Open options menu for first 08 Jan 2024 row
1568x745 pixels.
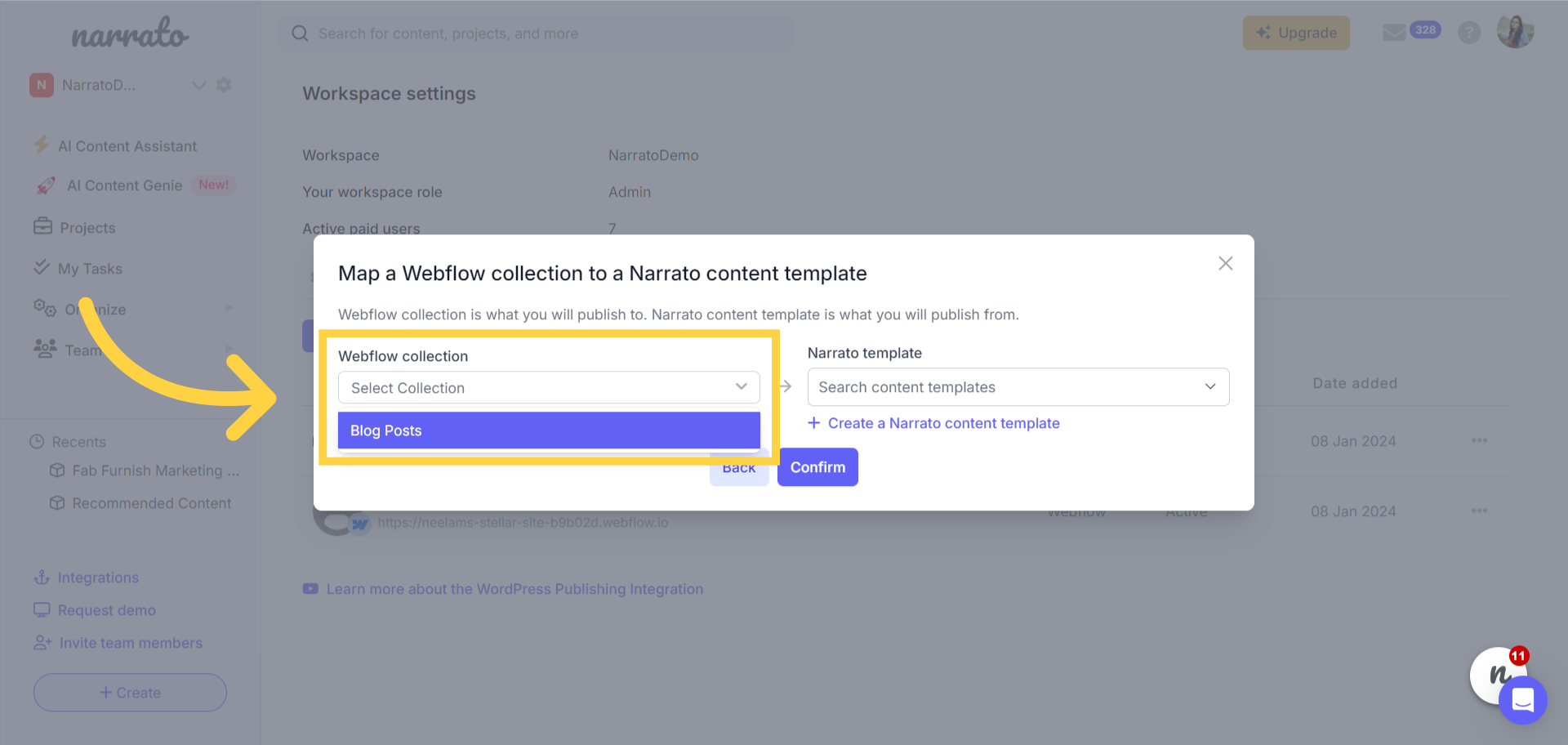1479,440
